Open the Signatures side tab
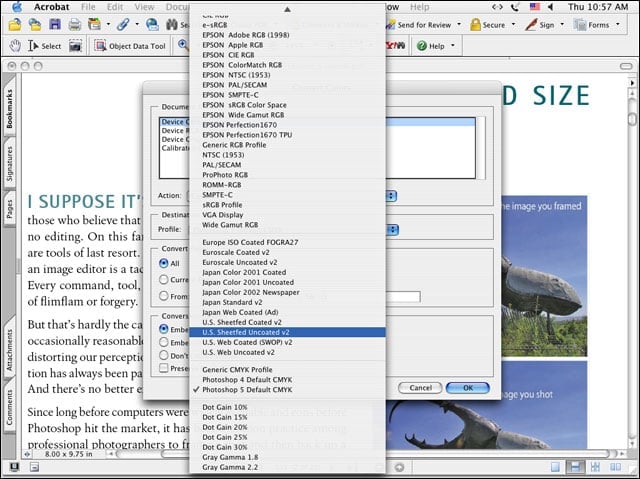This screenshot has height=479, width=640. 9,163
